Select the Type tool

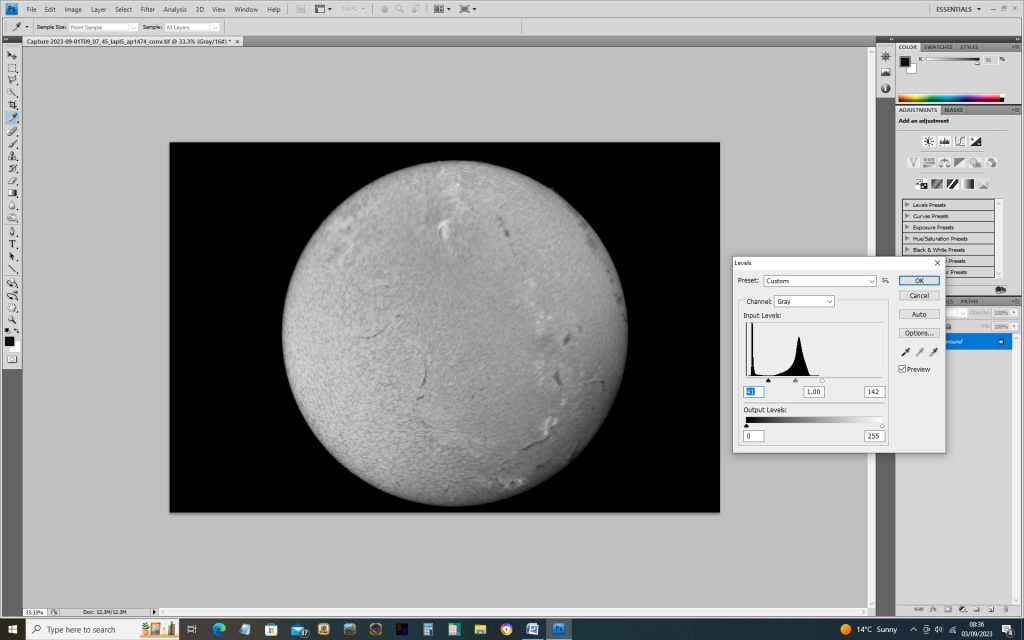tap(12, 244)
